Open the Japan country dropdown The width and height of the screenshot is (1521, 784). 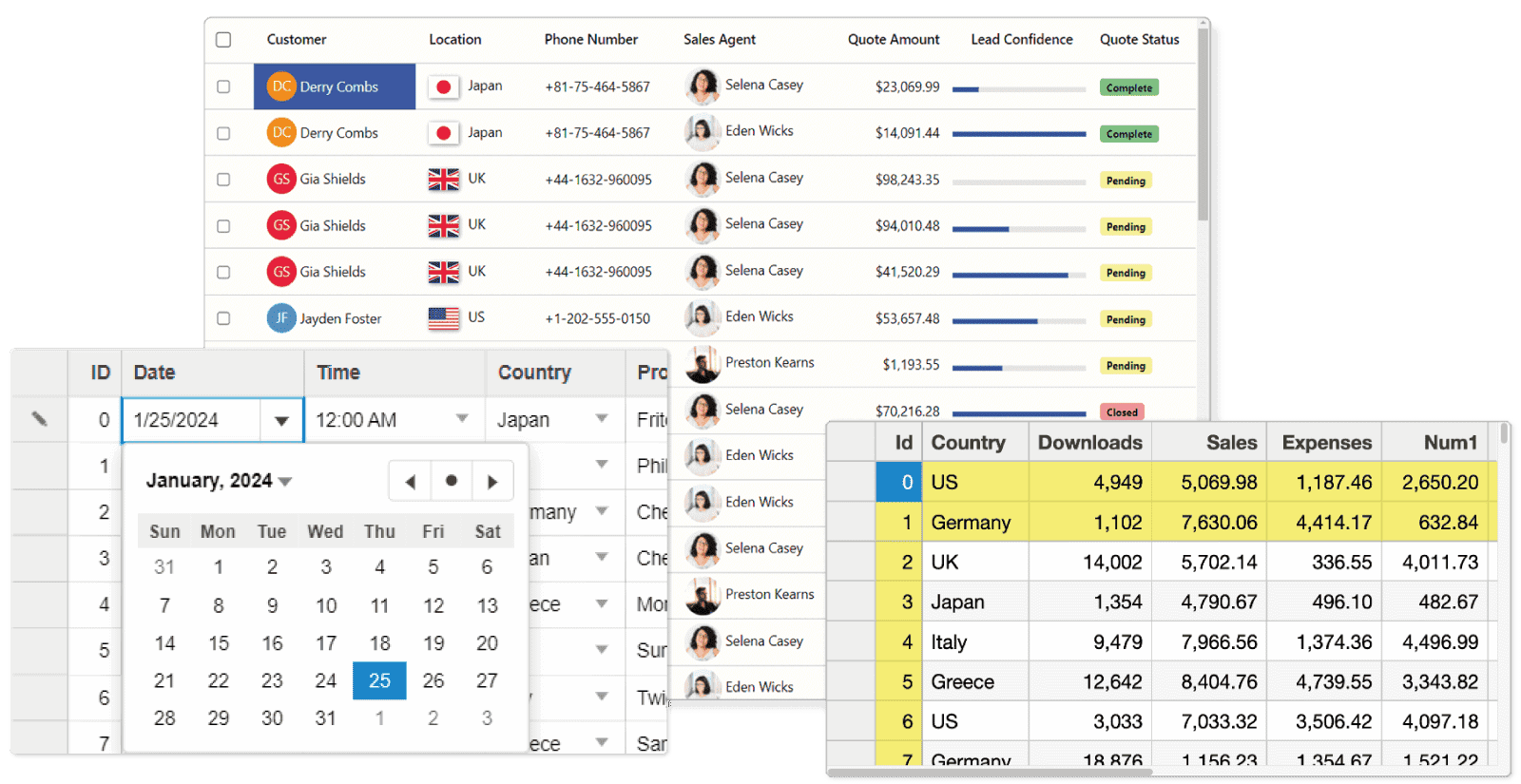(x=601, y=419)
